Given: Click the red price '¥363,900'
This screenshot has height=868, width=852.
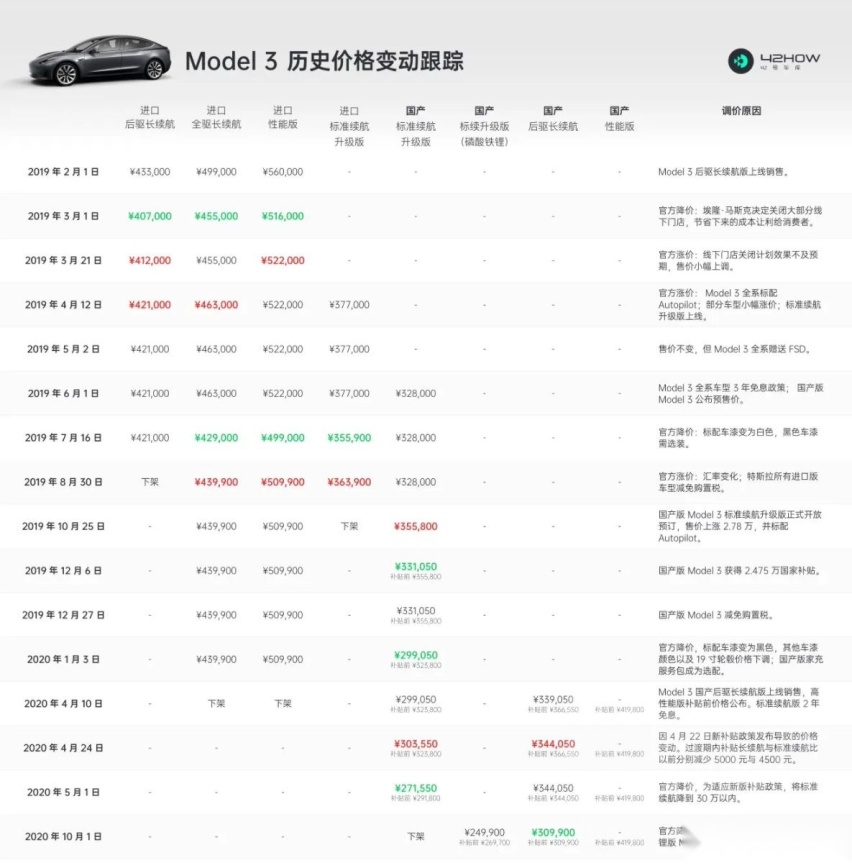Looking at the screenshot, I should (349, 482).
